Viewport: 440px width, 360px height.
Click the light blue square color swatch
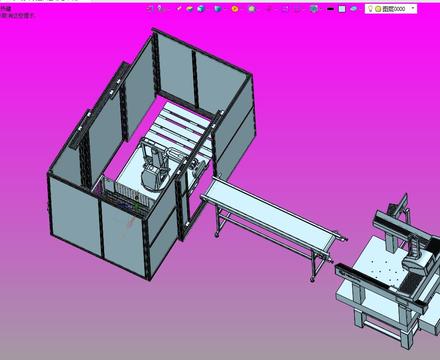click(x=342, y=9)
